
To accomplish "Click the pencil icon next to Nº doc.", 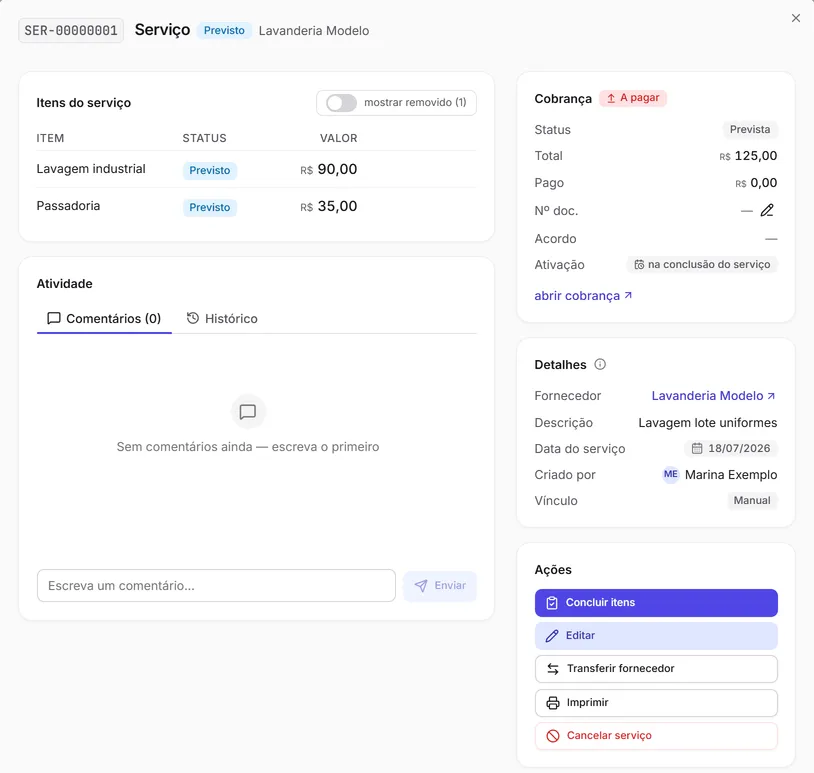I will point(767,210).
